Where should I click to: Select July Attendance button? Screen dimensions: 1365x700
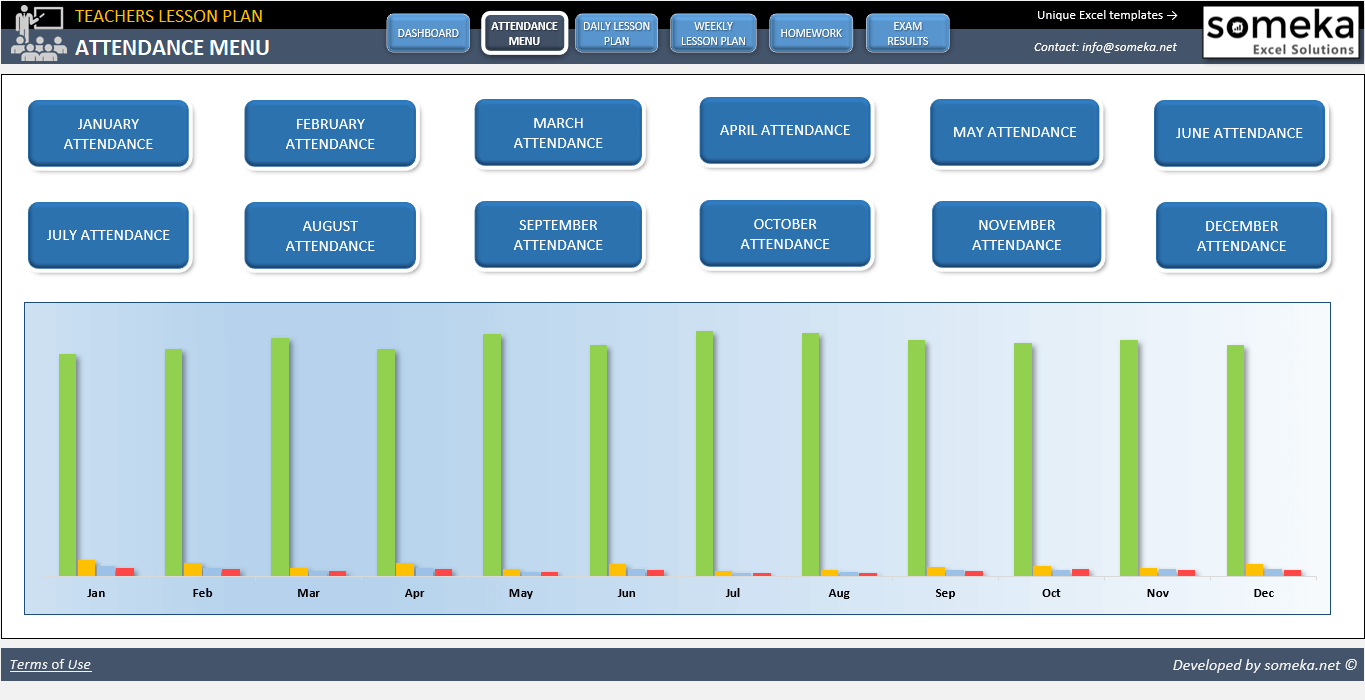(108, 236)
